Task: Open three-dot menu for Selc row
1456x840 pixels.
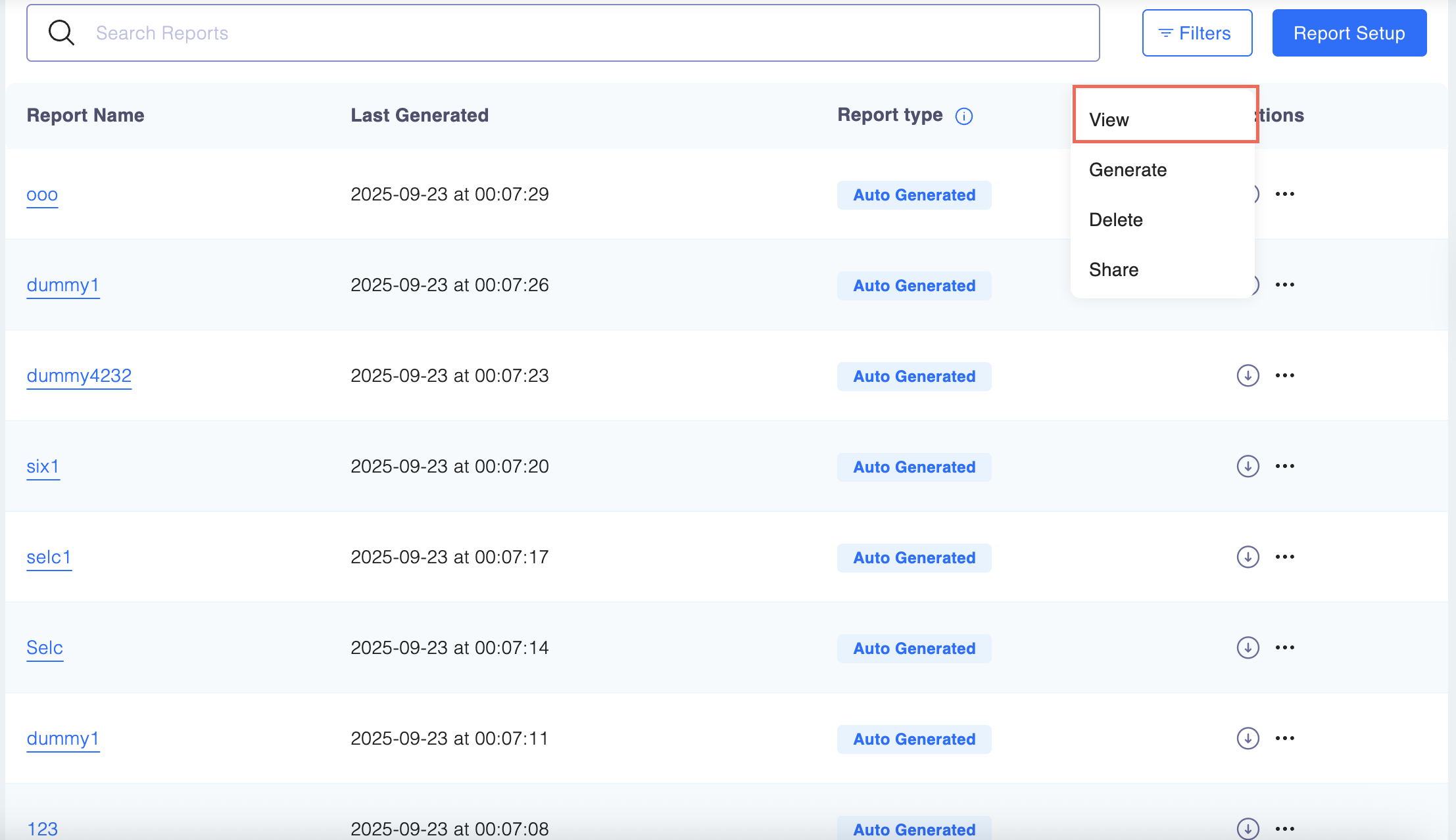Action: coord(1284,647)
